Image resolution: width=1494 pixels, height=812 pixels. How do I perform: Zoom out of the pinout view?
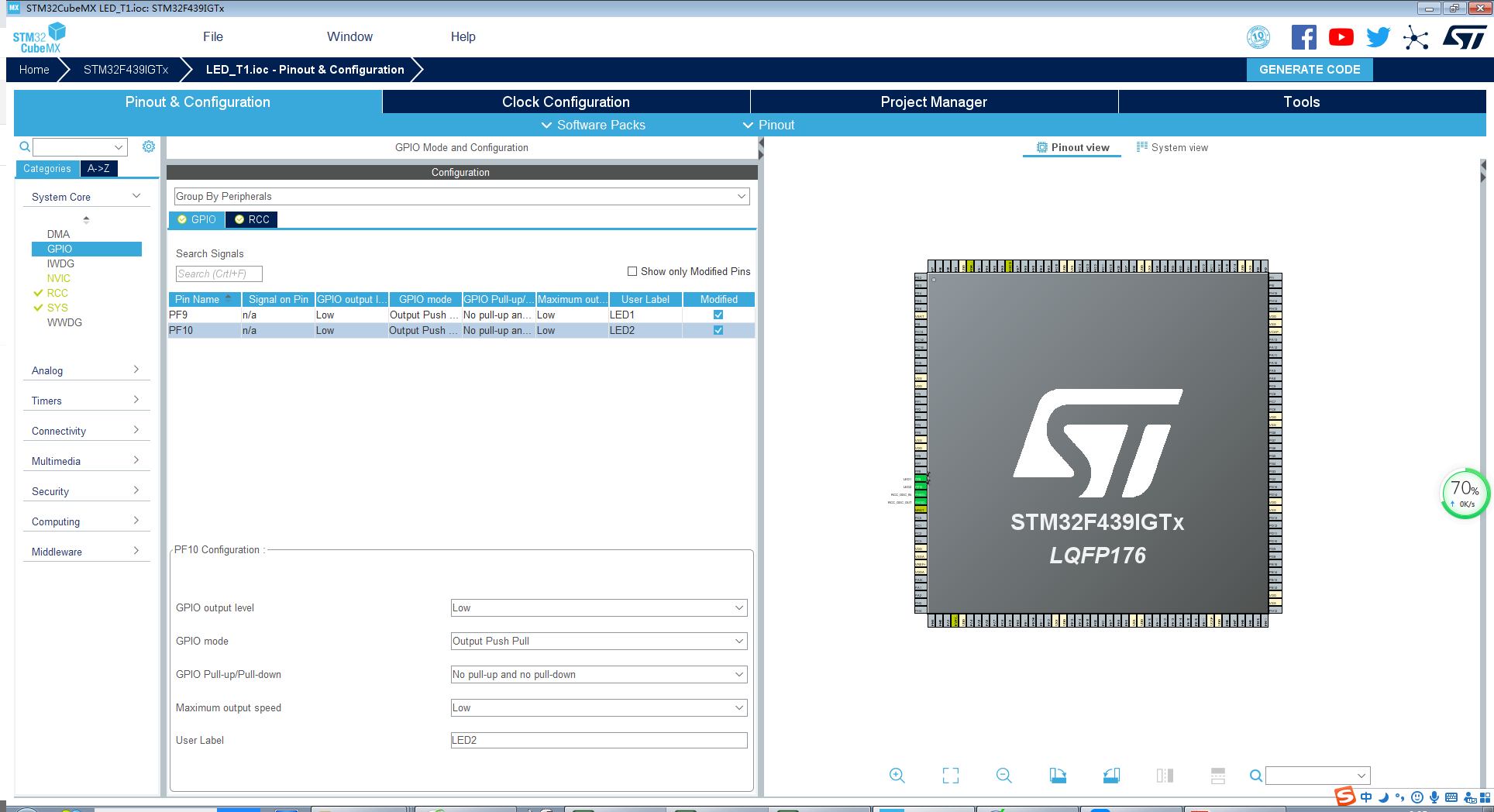1003,775
